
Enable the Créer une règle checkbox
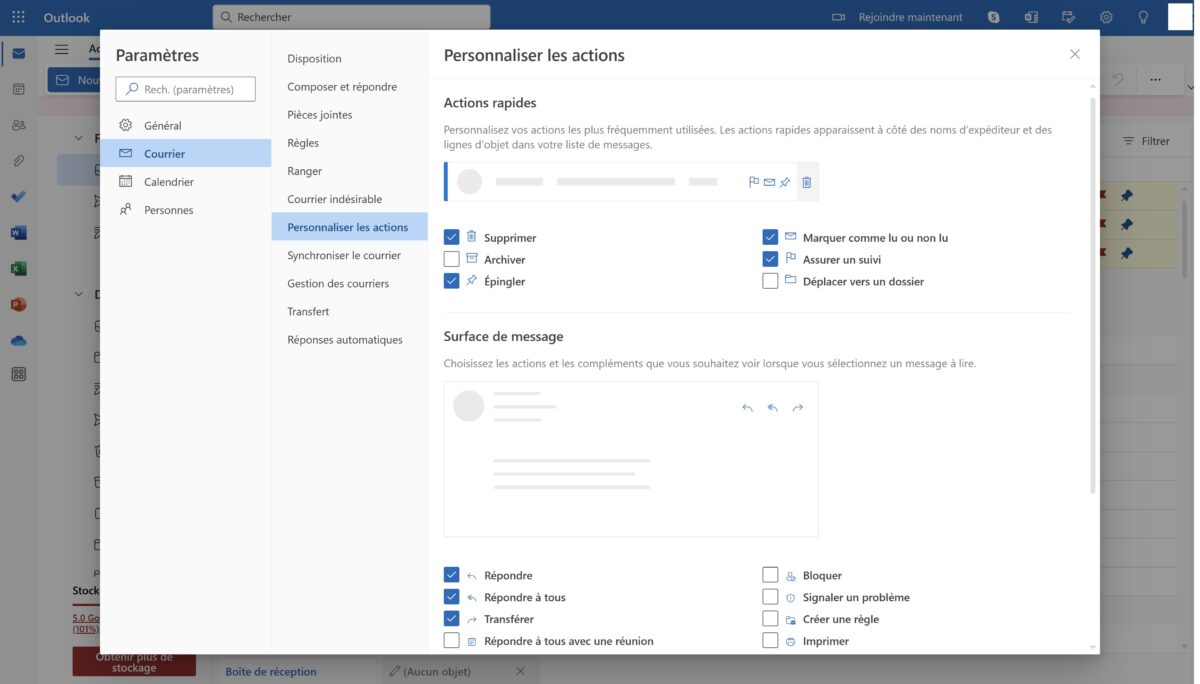click(x=770, y=619)
